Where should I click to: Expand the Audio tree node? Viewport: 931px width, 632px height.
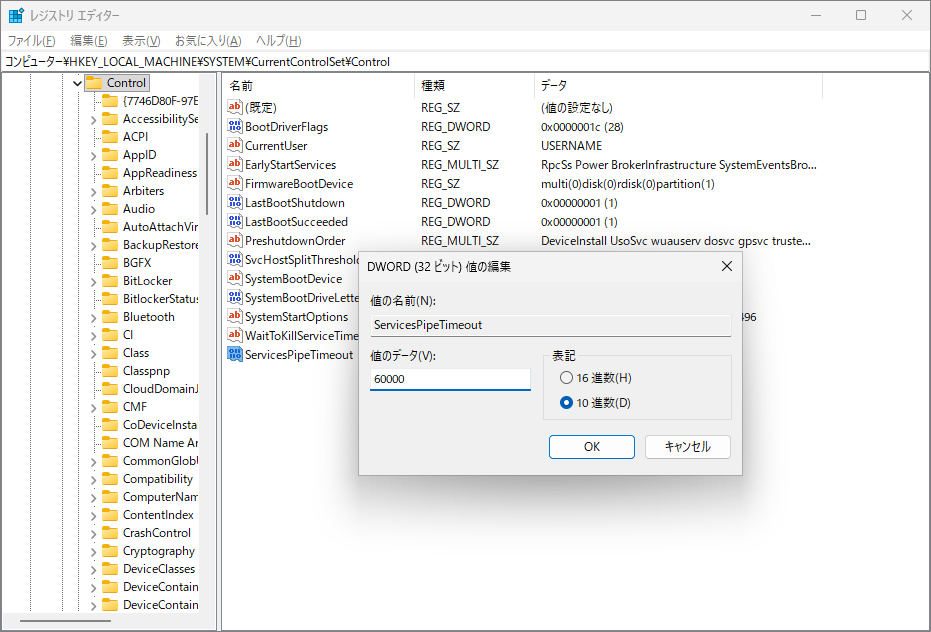pyautogui.click(x=93, y=210)
